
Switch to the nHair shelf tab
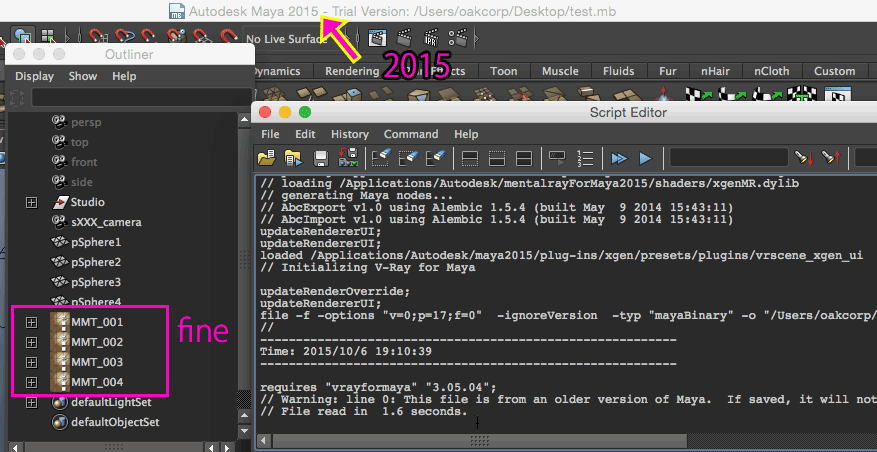[x=716, y=71]
